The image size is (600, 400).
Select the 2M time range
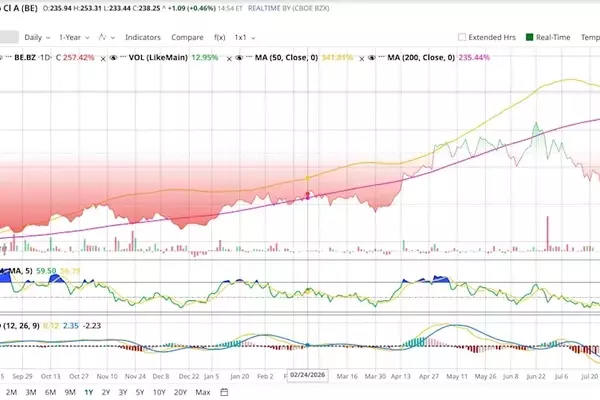point(11,392)
